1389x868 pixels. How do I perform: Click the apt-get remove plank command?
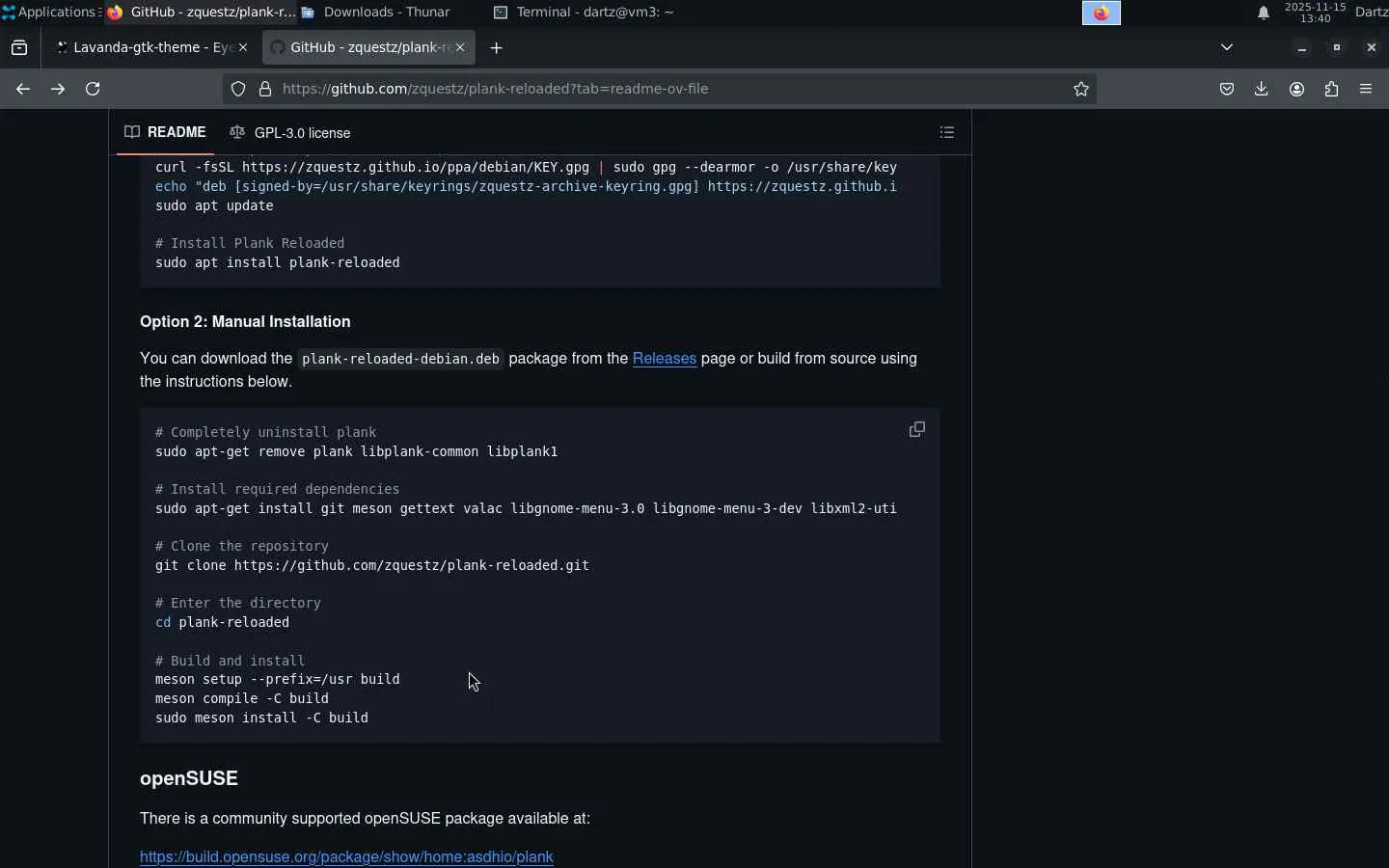(357, 452)
